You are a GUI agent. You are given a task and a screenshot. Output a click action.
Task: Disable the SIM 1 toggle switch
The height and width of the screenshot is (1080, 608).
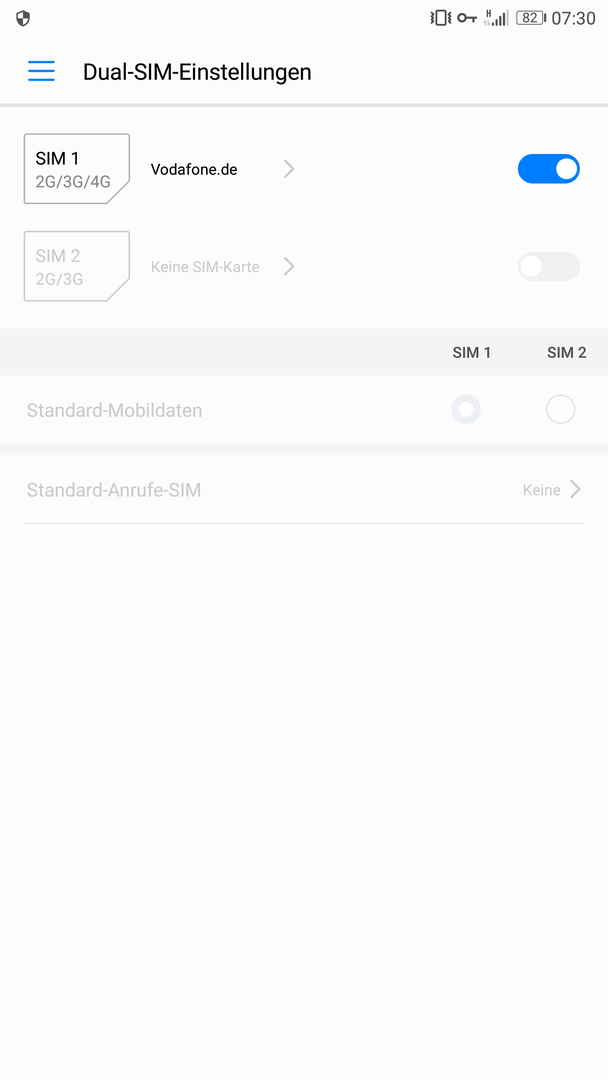click(x=549, y=169)
